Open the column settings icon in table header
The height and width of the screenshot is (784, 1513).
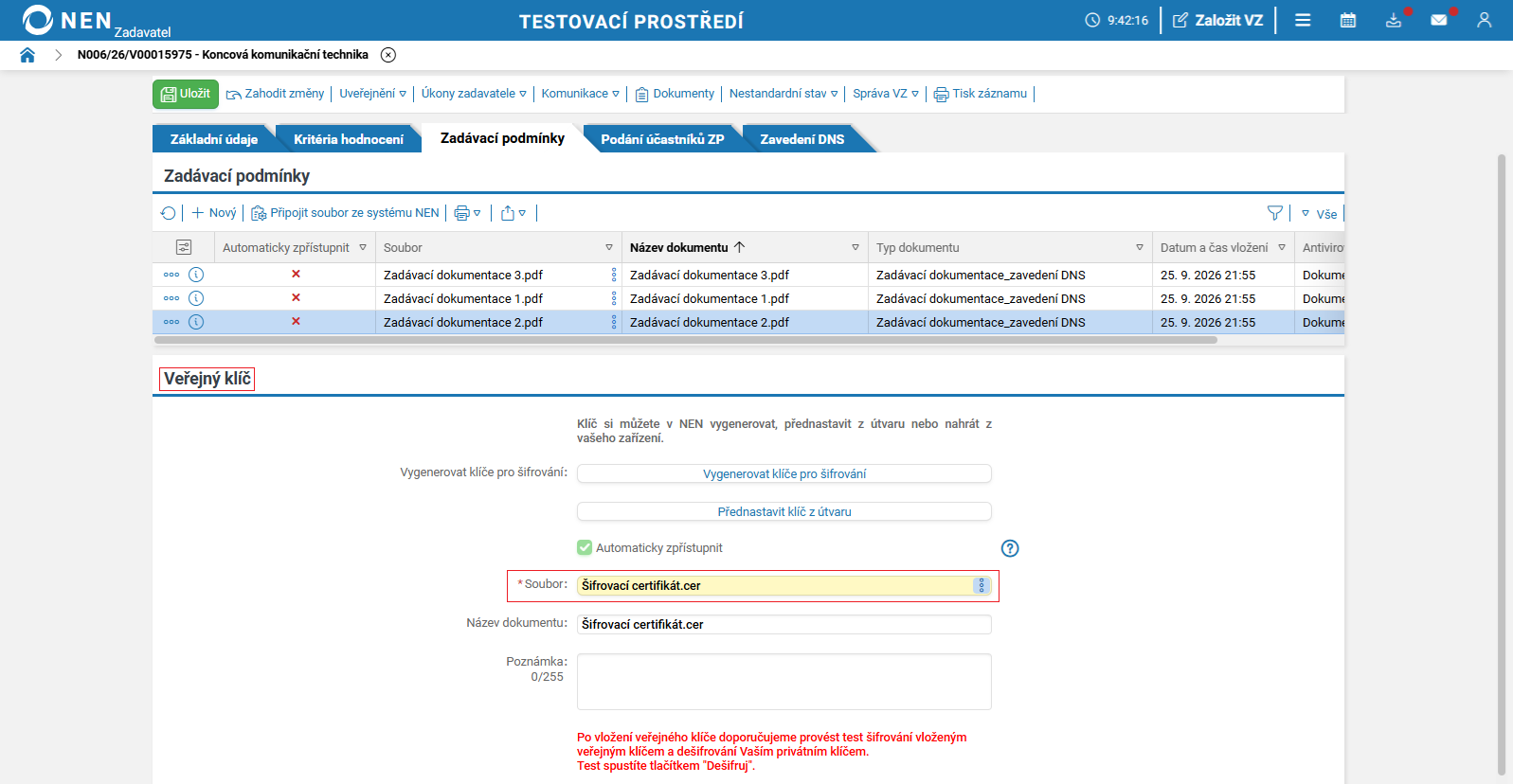tap(184, 247)
